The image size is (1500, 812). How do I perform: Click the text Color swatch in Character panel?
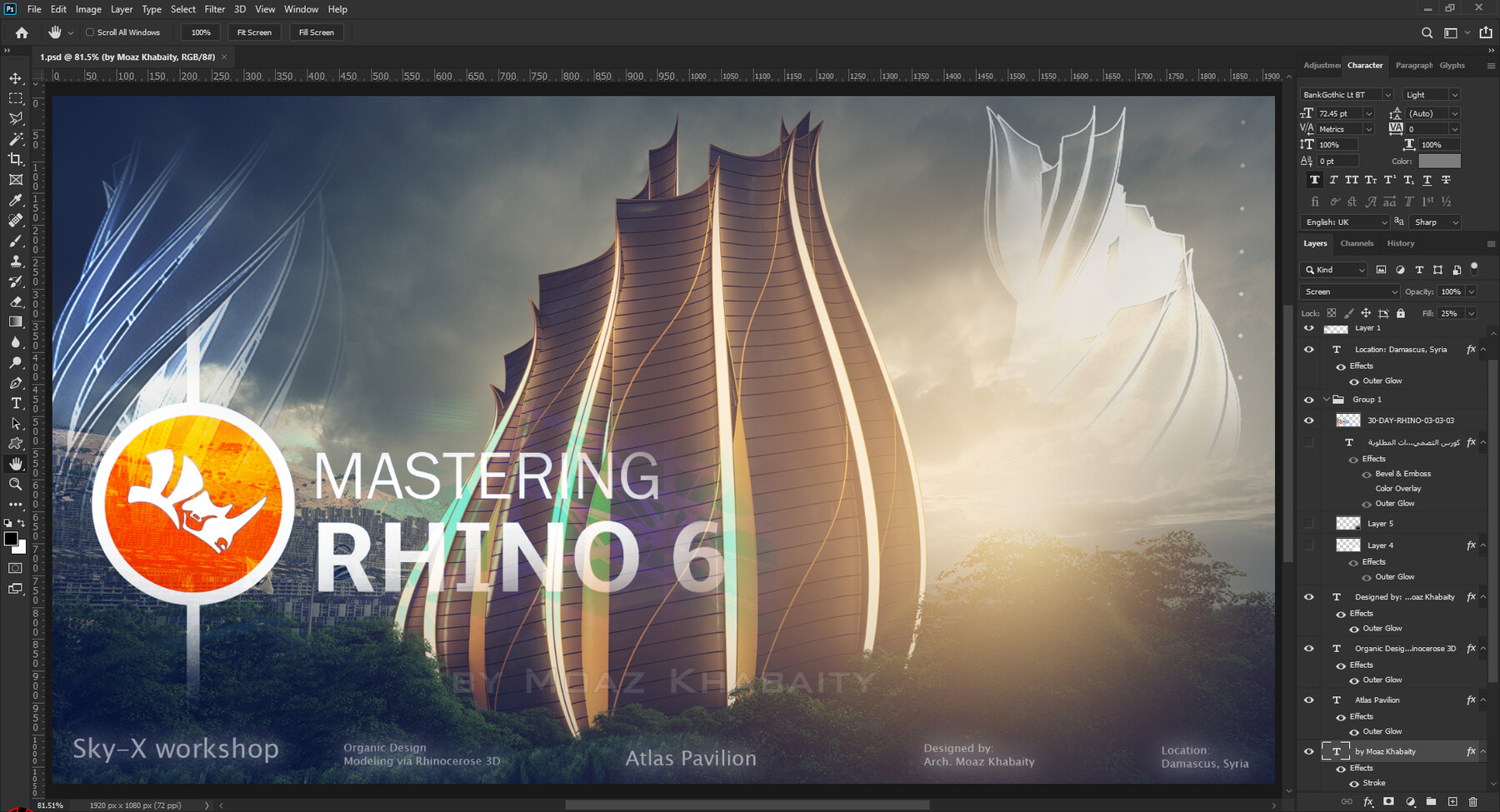[x=1439, y=162]
